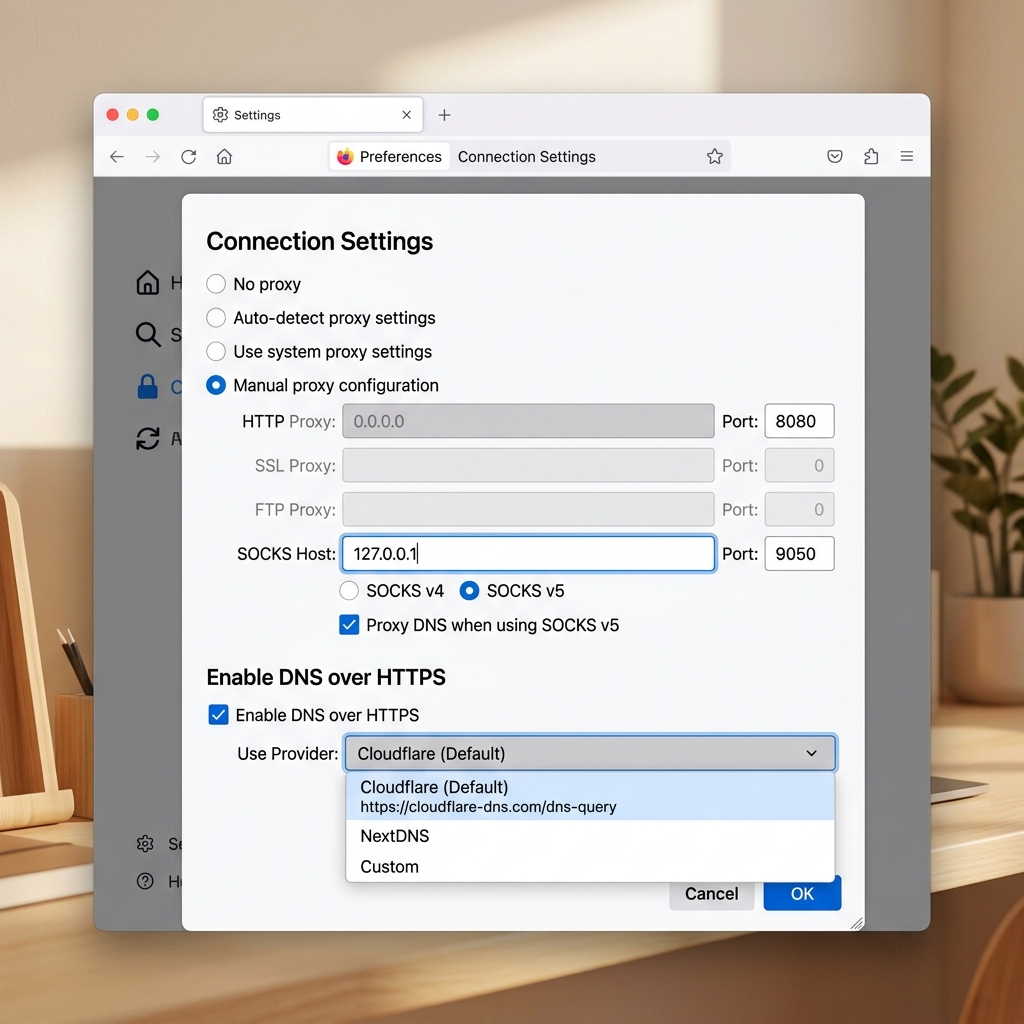Open Search category magnifier in sidebar
This screenshot has width=1024, height=1024.
148,334
